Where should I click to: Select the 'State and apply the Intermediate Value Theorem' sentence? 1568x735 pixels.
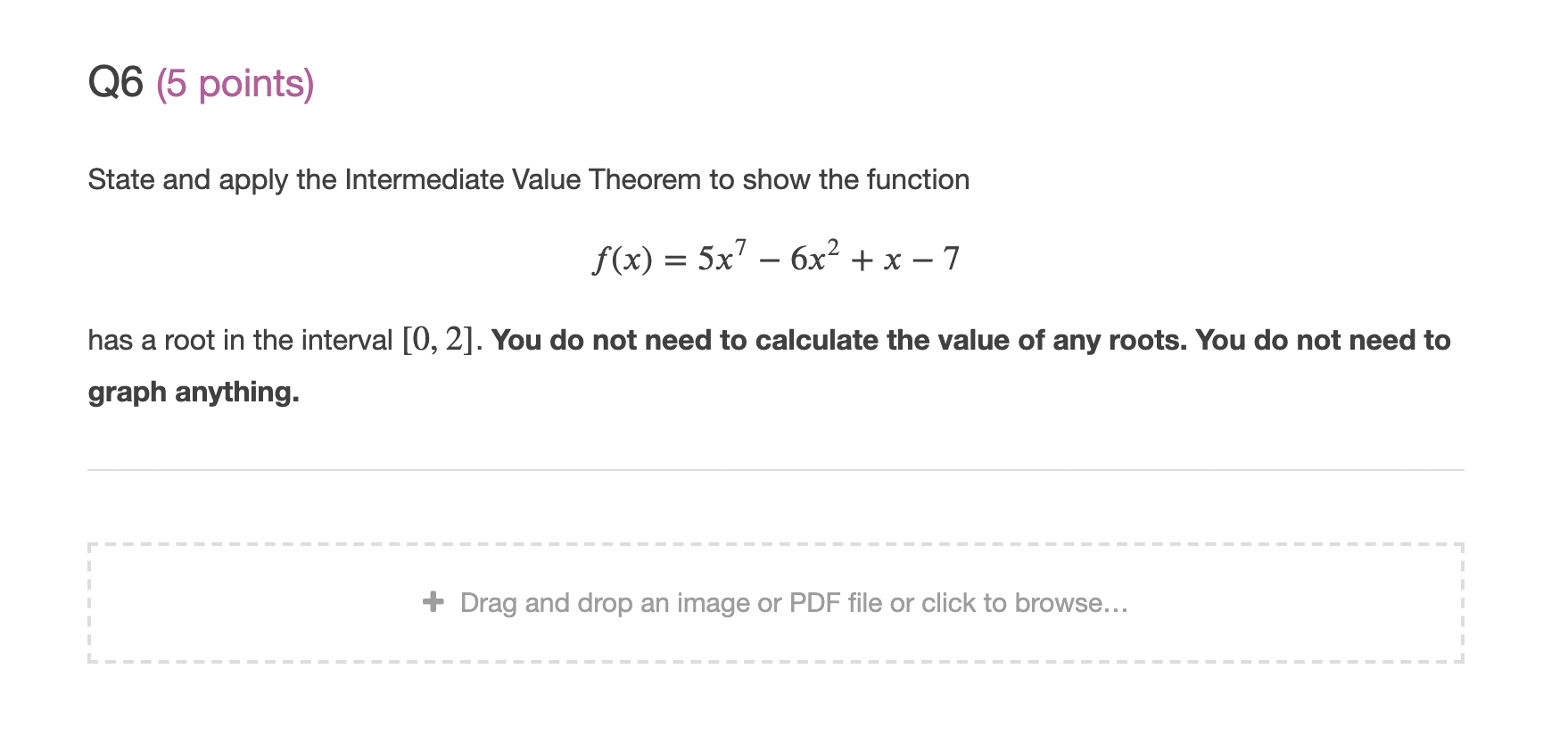(526, 179)
